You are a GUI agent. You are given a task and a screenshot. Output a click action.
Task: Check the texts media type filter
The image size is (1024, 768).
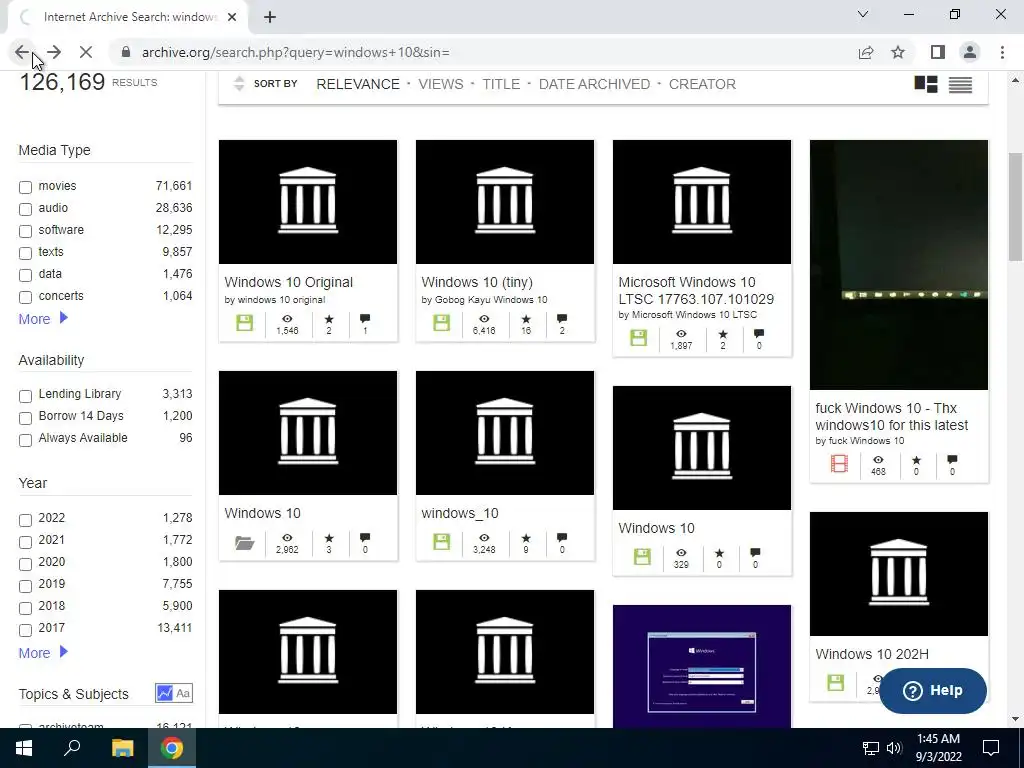click(x=25, y=253)
